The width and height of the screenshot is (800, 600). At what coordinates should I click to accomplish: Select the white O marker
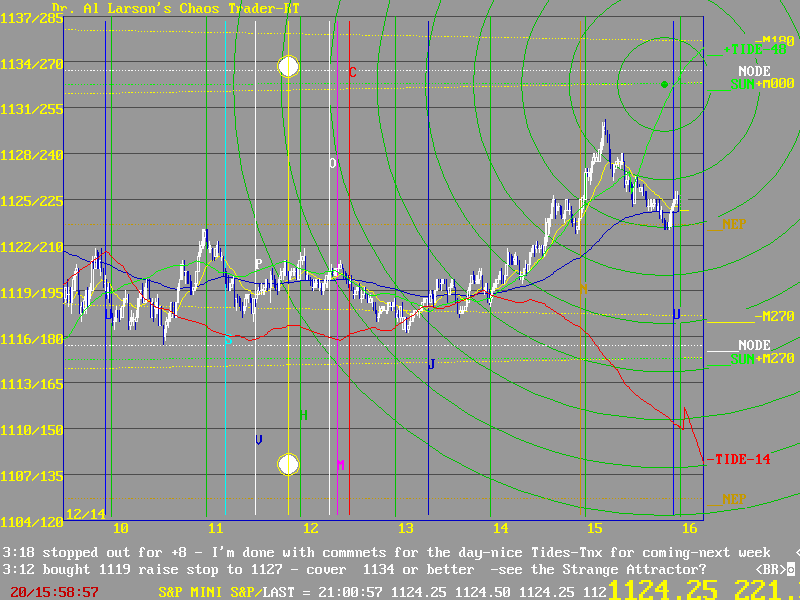(x=333, y=163)
